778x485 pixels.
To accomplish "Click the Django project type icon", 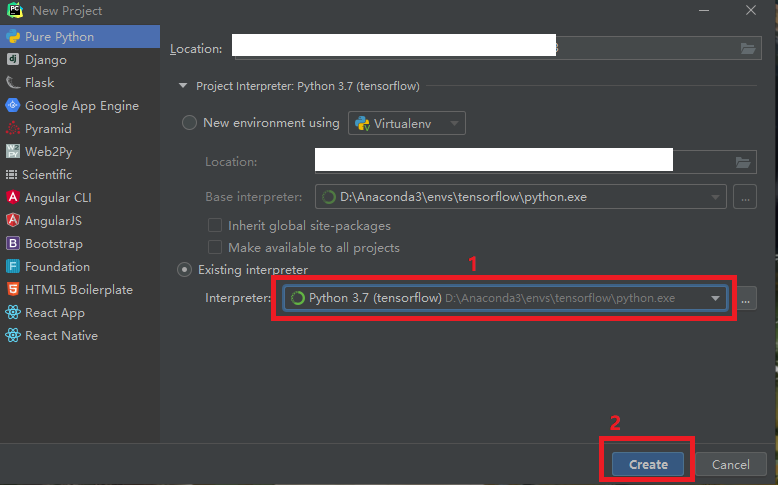I will click(13, 60).
